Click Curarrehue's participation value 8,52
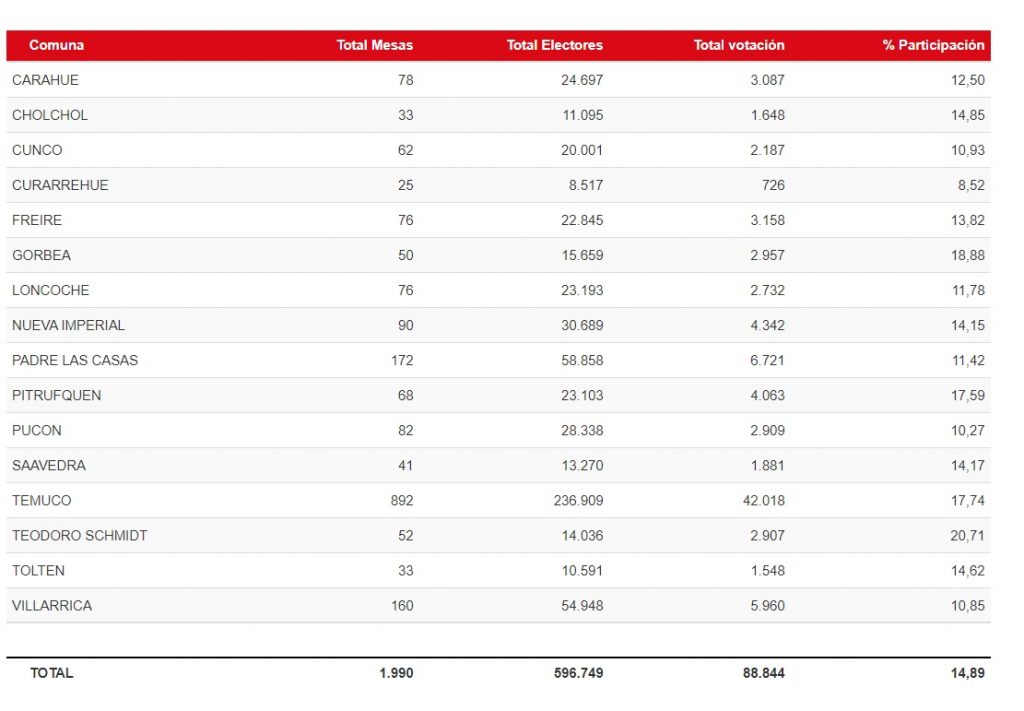The image size is (1024, 711). tap(971, 185)
